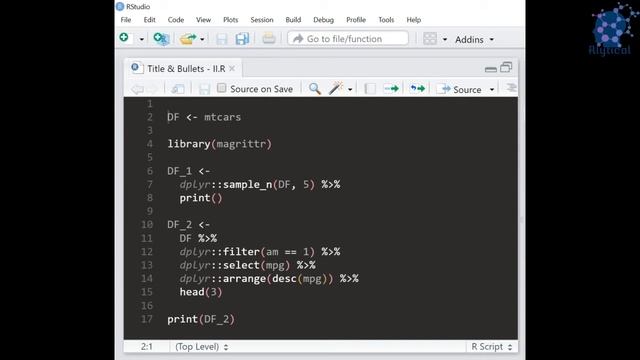Viewport: 640px width, 360px height.
Task: Open the Debug menu
Action: coord(323,20)
